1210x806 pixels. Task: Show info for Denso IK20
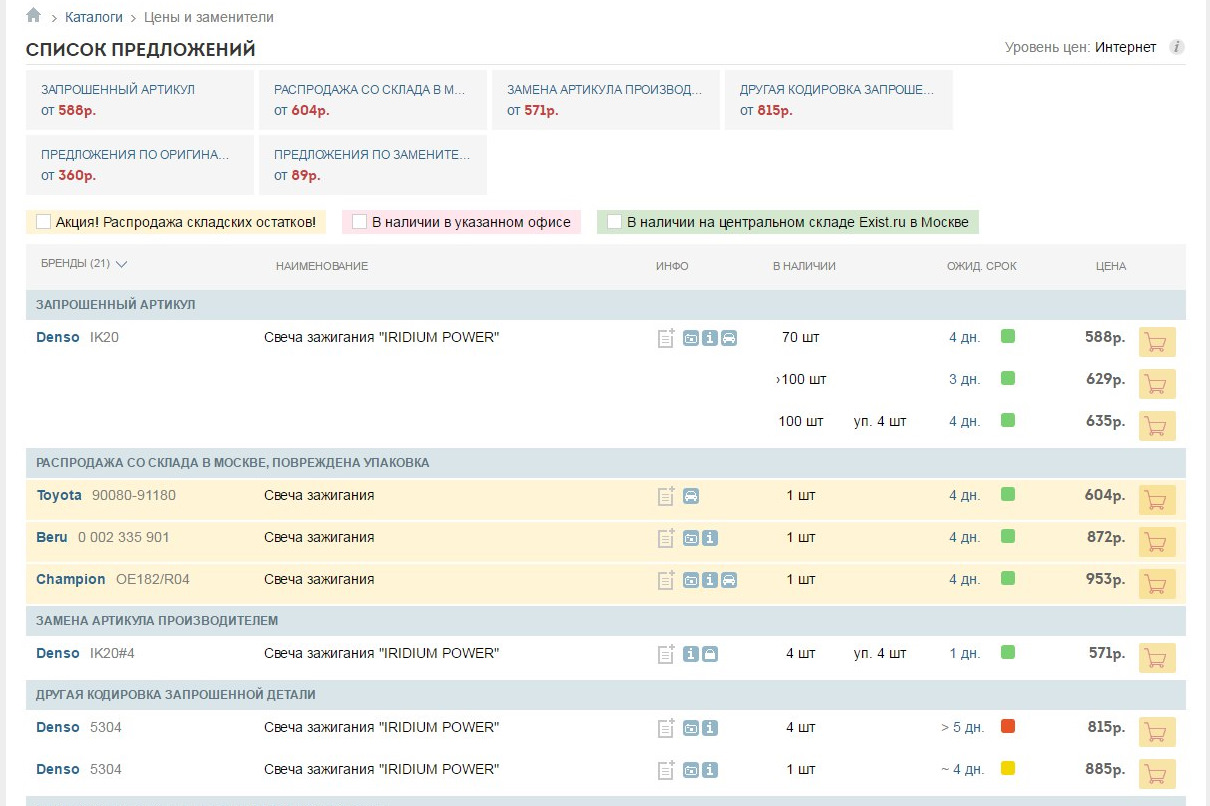coord(710,338)
